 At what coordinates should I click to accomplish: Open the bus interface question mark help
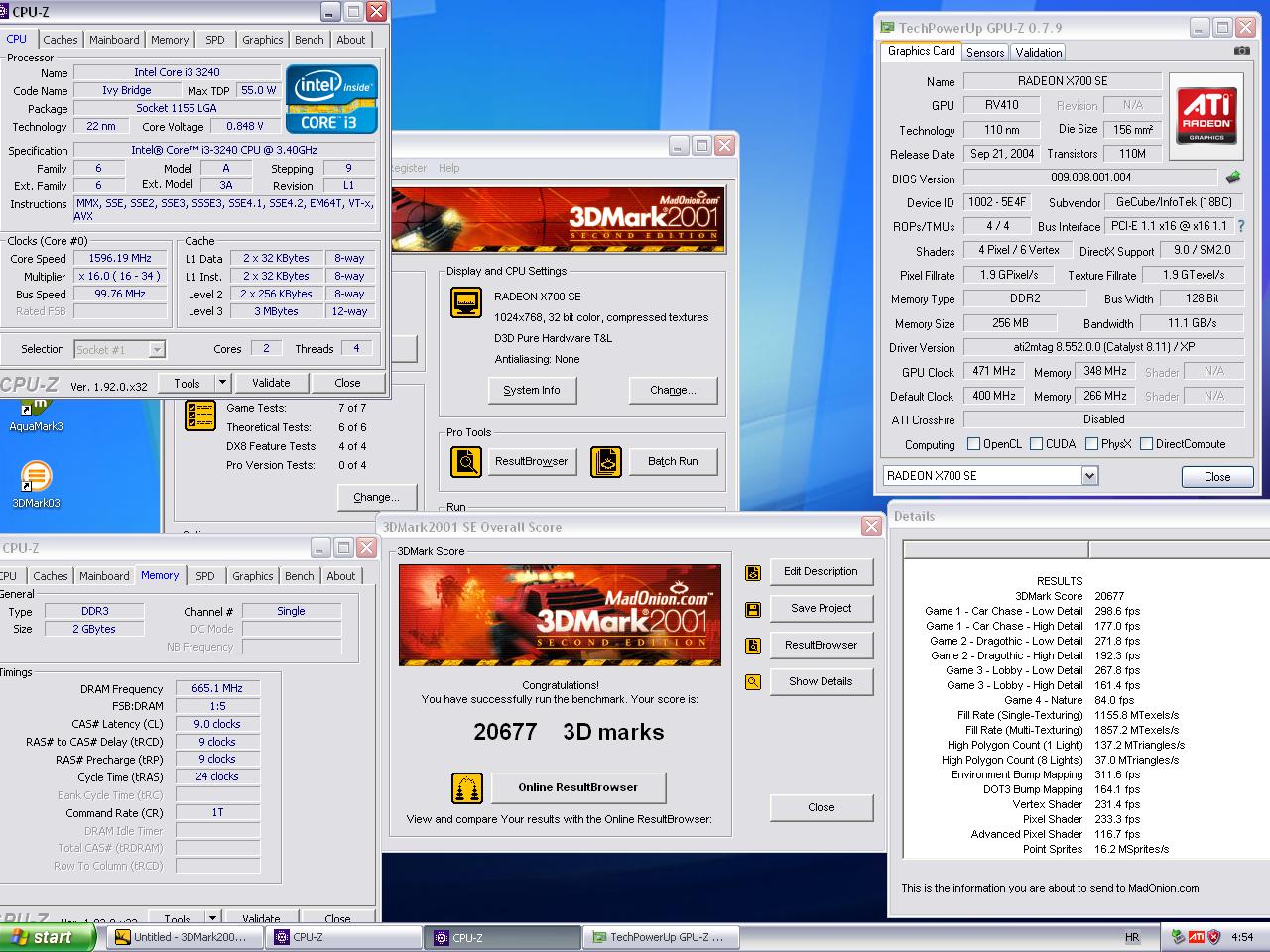[x=1240, y=226]
